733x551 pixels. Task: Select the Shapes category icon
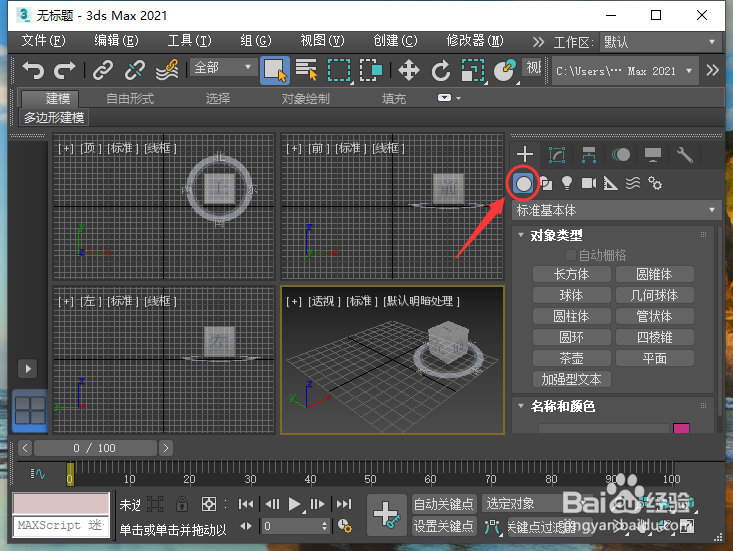[546, 184]
